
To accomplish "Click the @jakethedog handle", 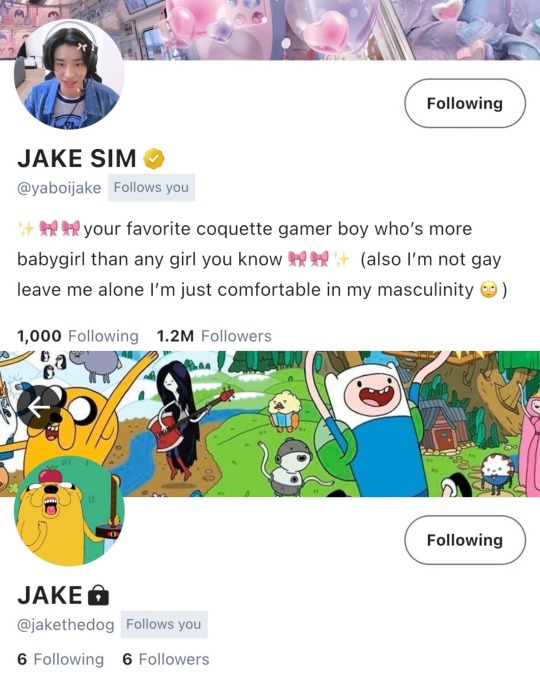I will pos(65,624).
